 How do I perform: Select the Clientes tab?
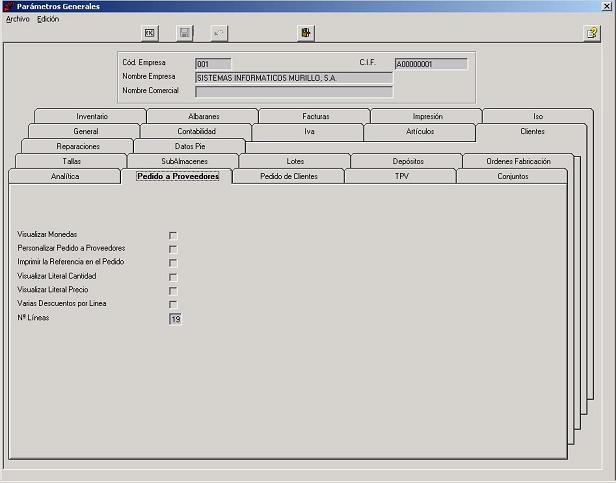532,131
